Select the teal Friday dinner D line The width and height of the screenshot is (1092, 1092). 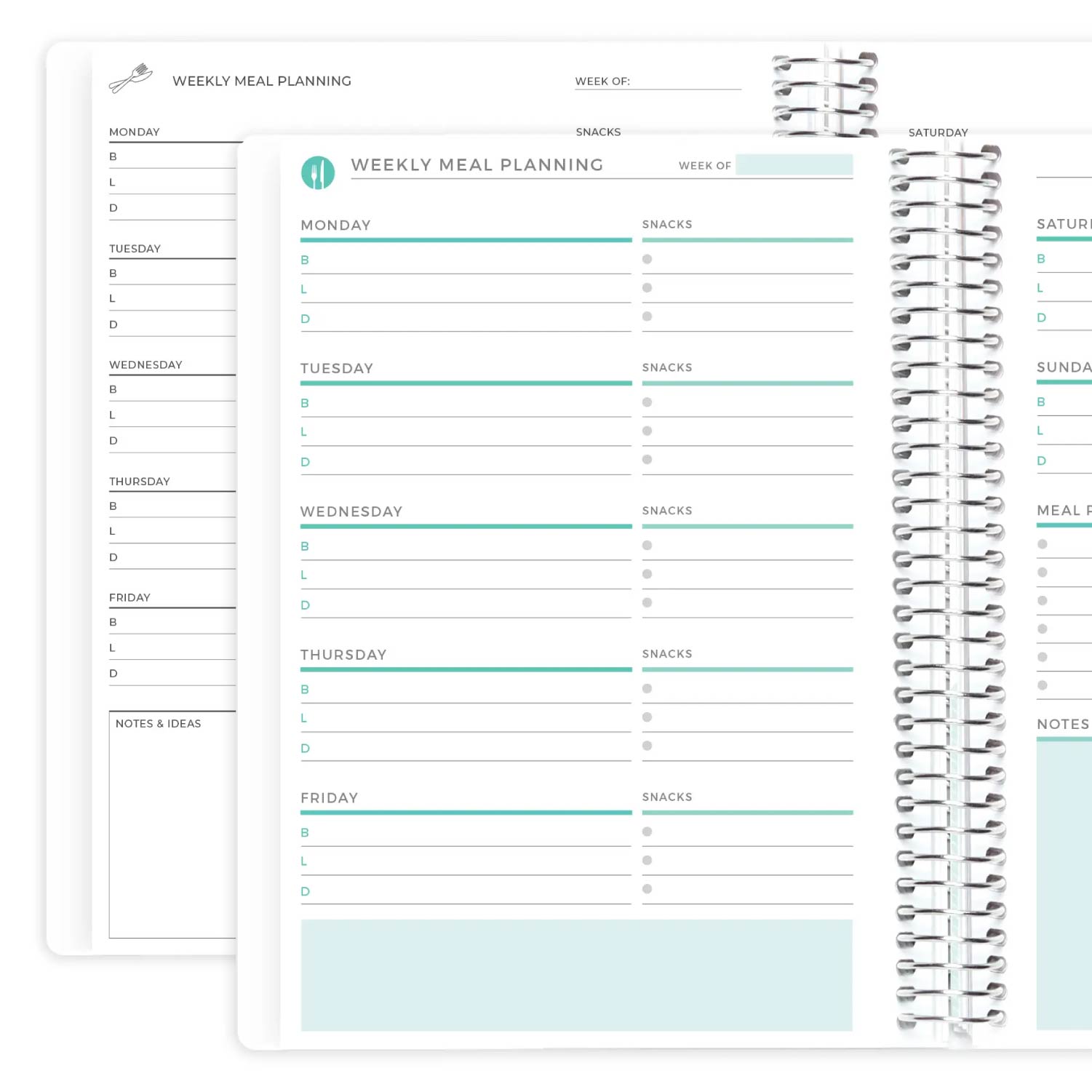(466, 893)
